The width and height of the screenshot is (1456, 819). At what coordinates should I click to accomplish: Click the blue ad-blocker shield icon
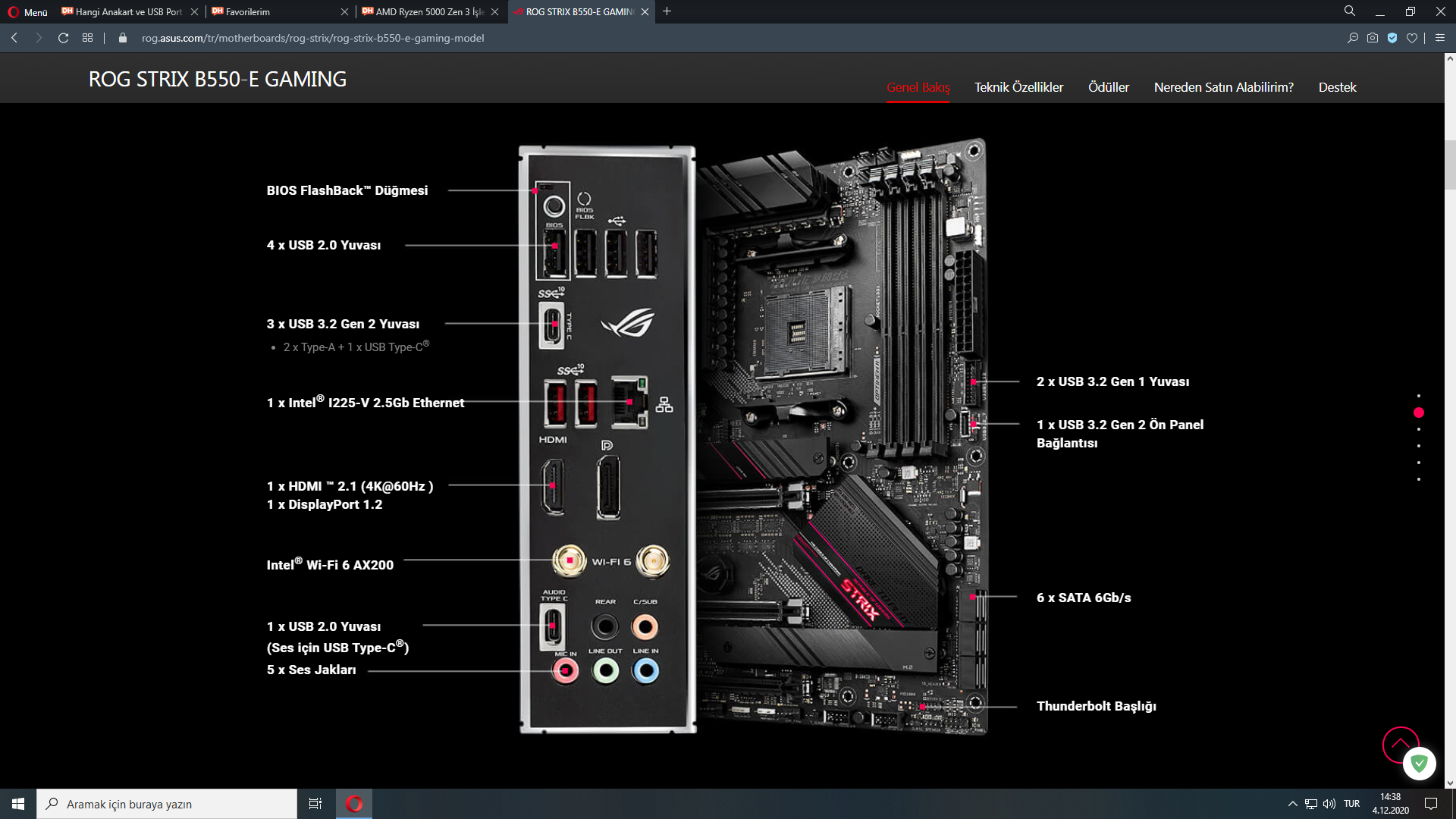(1392, 38)
